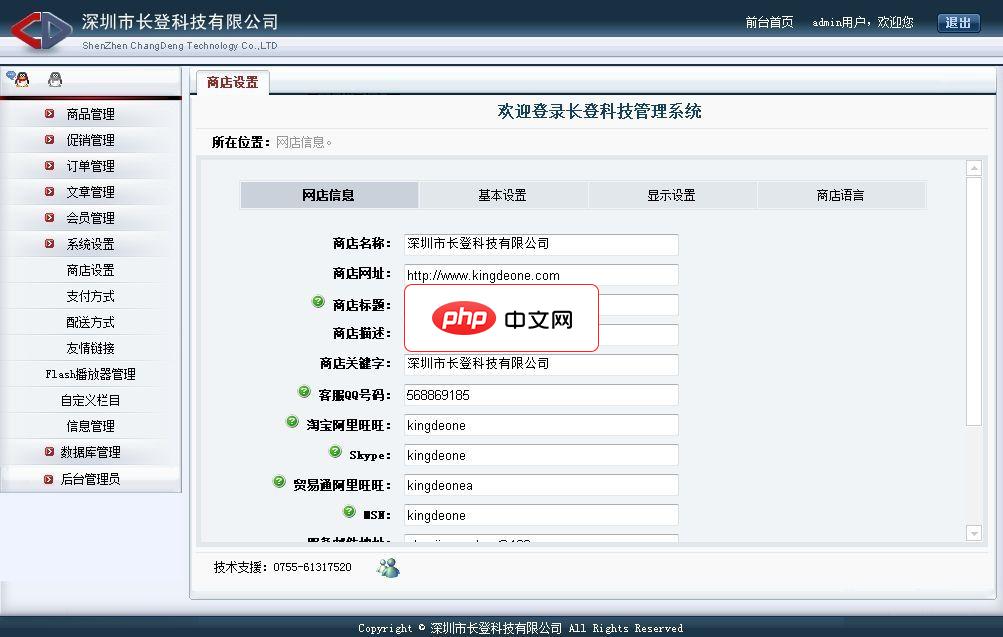Switch to the 基本设置 tab
The height and width of the screenshot is (637, 1003).
tap(502, 195)
